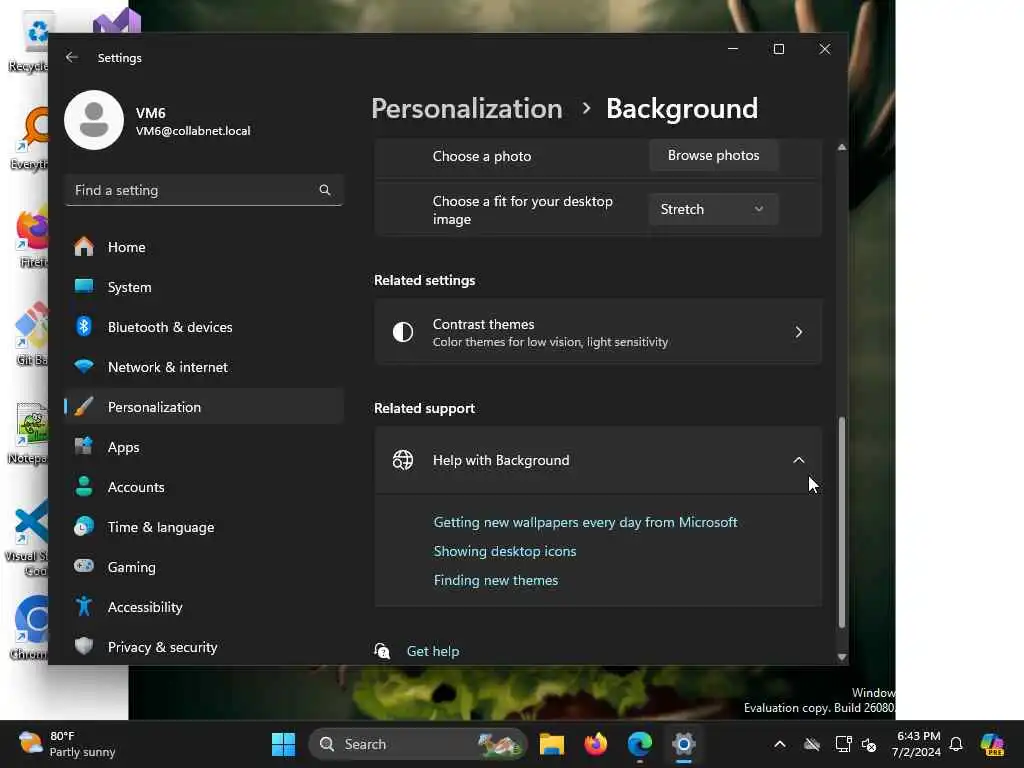Open Finding new themes link
The width and height of the screenshot is (1024, 768).
coord(496,580)
